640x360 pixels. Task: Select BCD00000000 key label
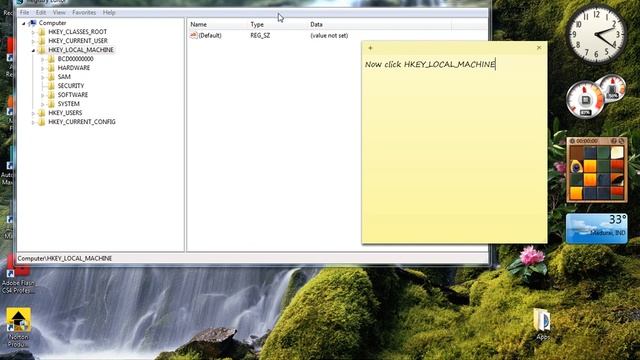click(x=76, y=59)
